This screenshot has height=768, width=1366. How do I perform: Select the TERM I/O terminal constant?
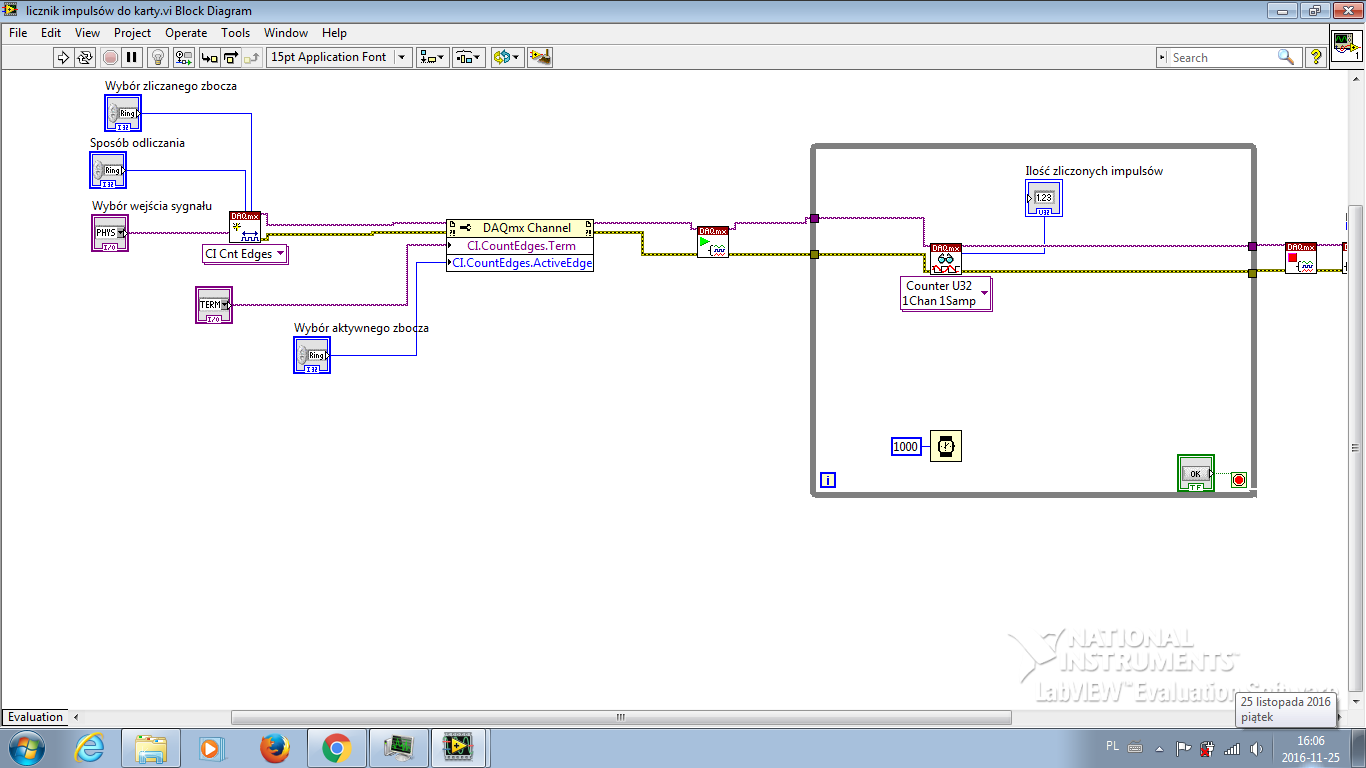point(214,305)
